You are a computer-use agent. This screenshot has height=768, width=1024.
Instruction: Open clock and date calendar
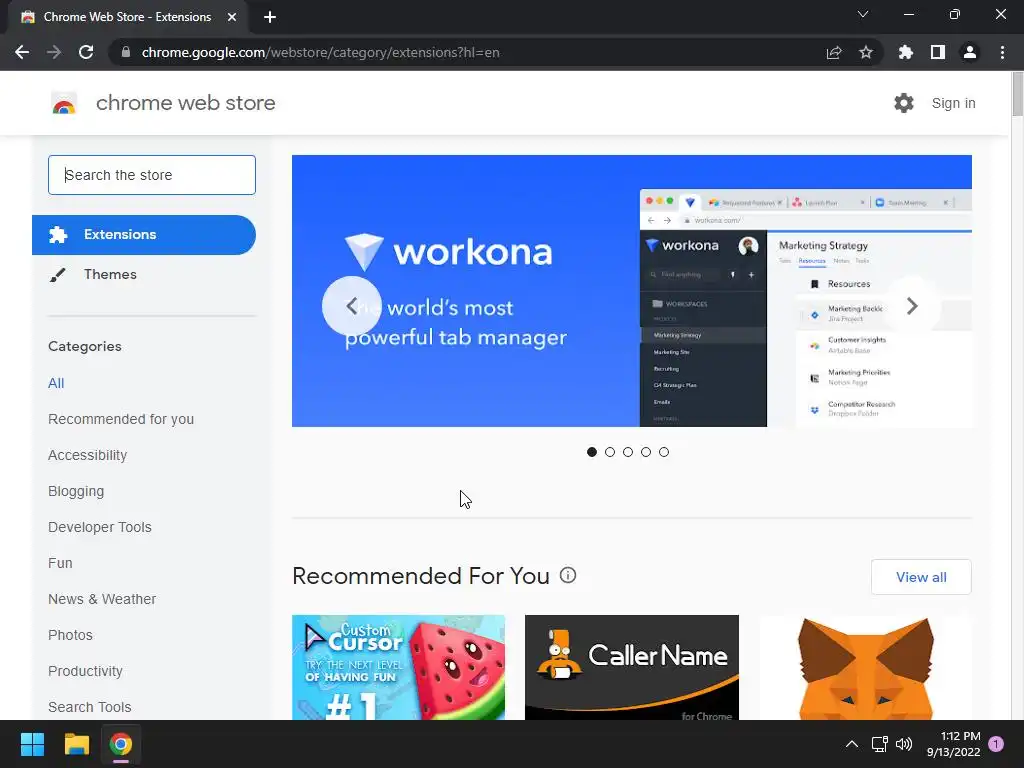(x=953, y=744)
